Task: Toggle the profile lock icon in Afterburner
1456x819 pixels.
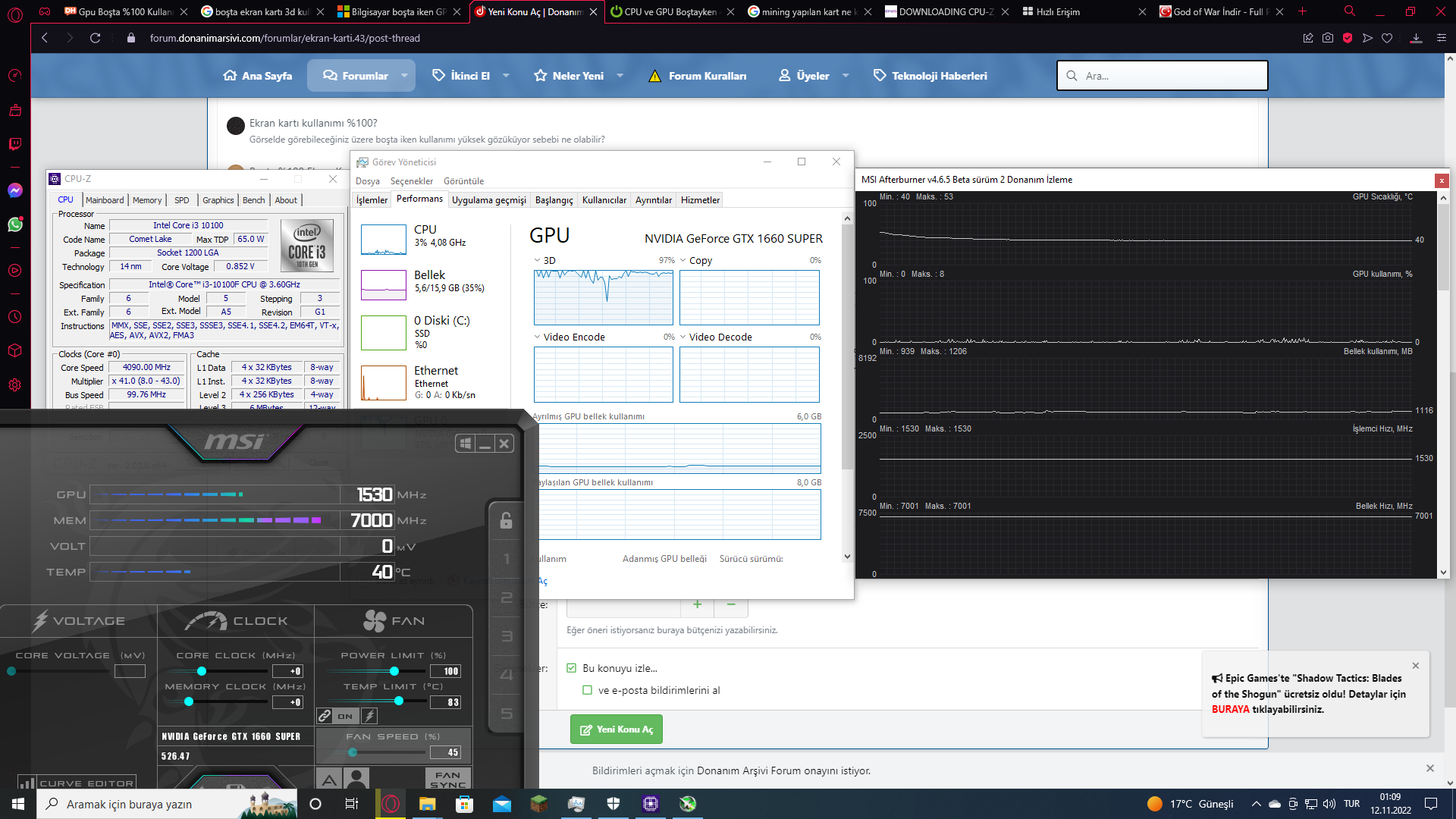Action: coord(506,520)
